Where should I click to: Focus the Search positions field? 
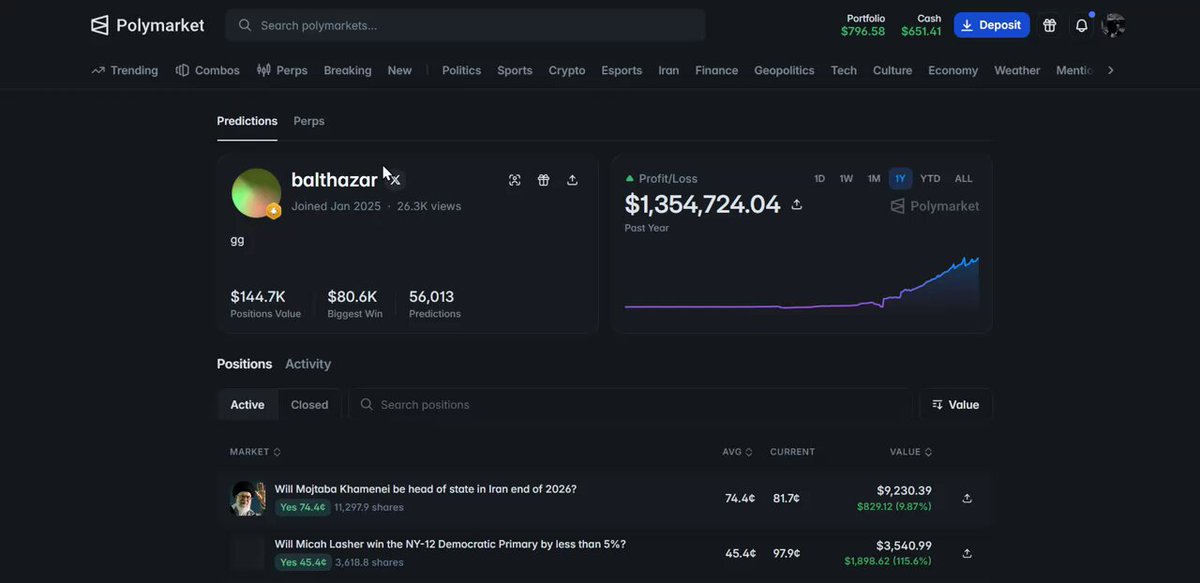click(630, 404)
